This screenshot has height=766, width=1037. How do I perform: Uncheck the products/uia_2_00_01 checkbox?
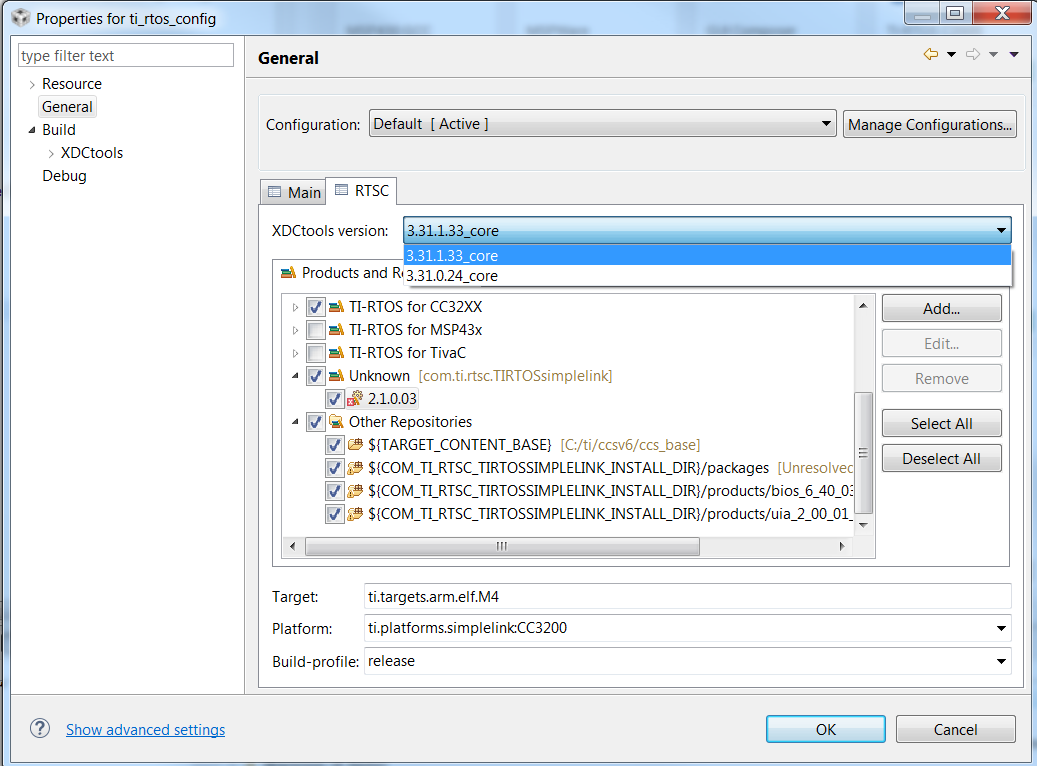334,514
